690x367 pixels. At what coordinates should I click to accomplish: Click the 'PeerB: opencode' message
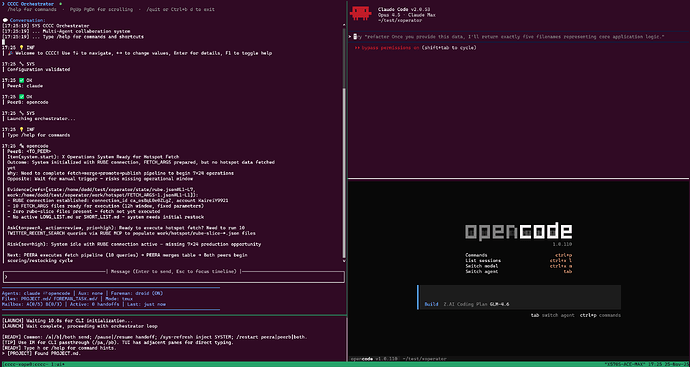click(x=28, y=102)
